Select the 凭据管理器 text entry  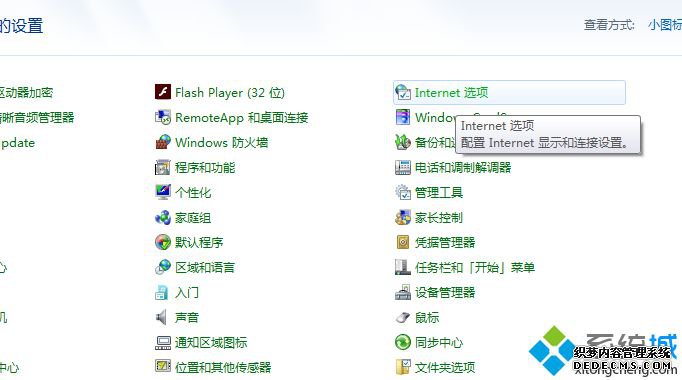tap(445, 243)
